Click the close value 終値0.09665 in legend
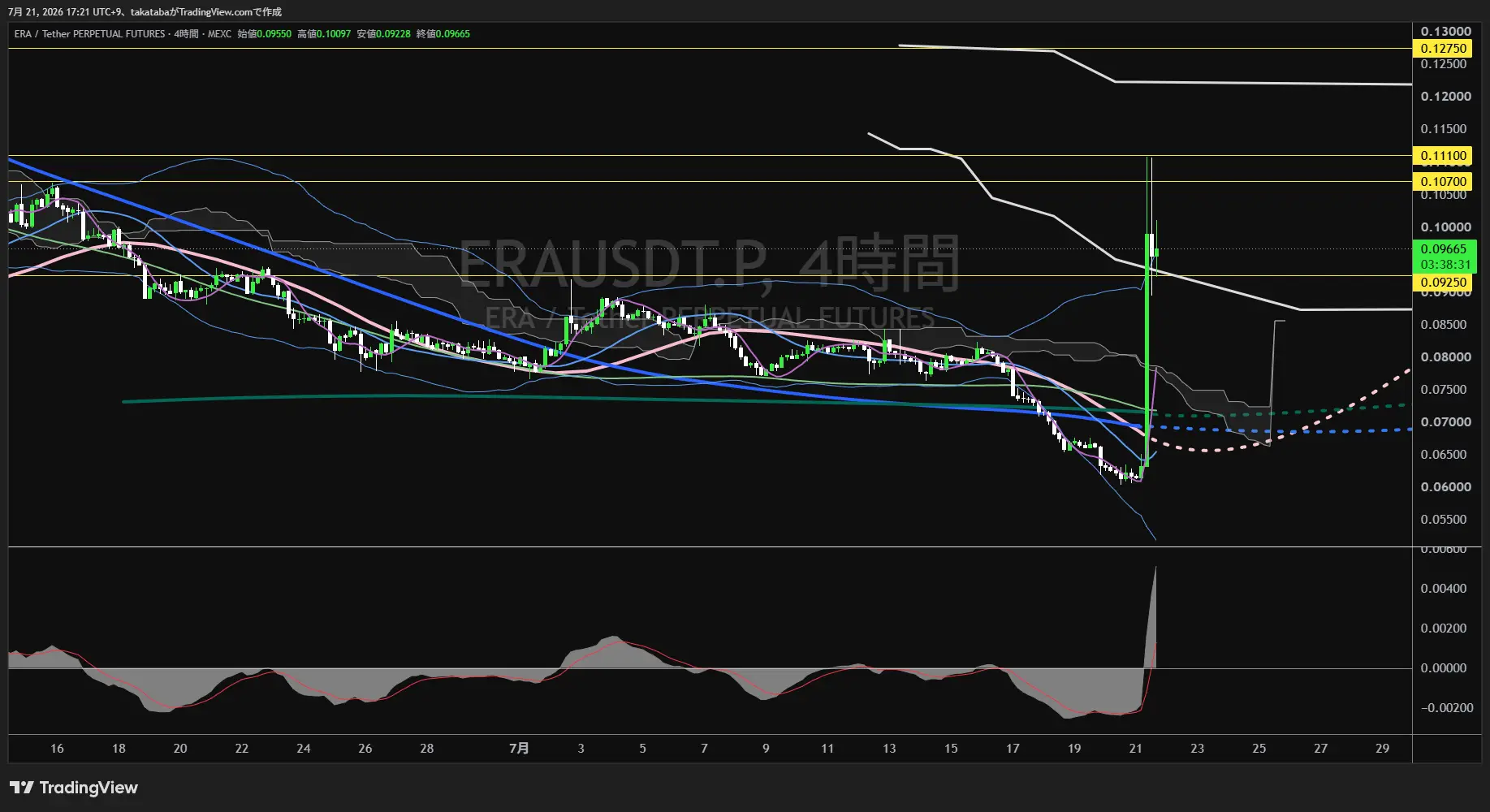 click(x=443, y=34)
